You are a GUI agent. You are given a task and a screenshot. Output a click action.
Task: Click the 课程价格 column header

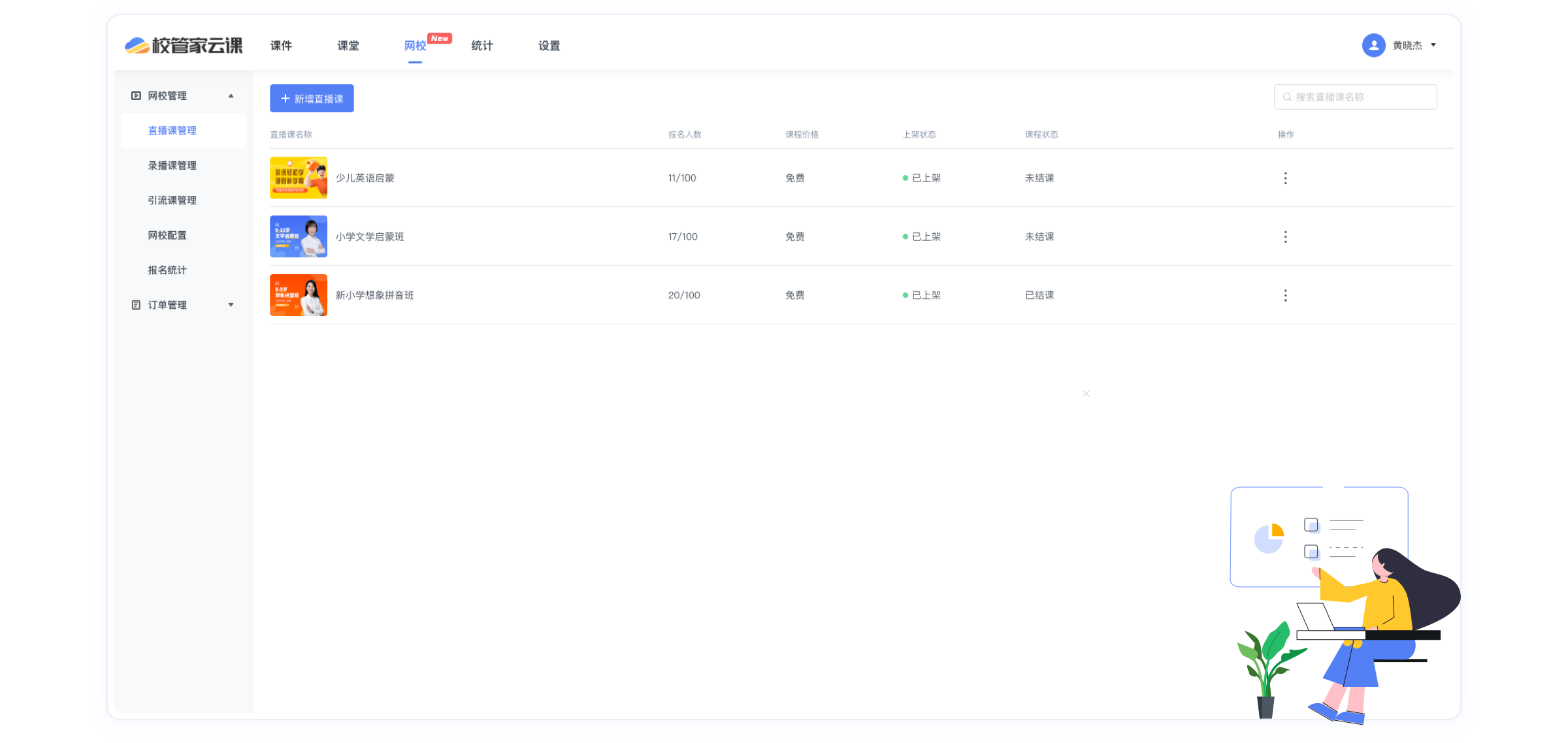tap(802, 134)
